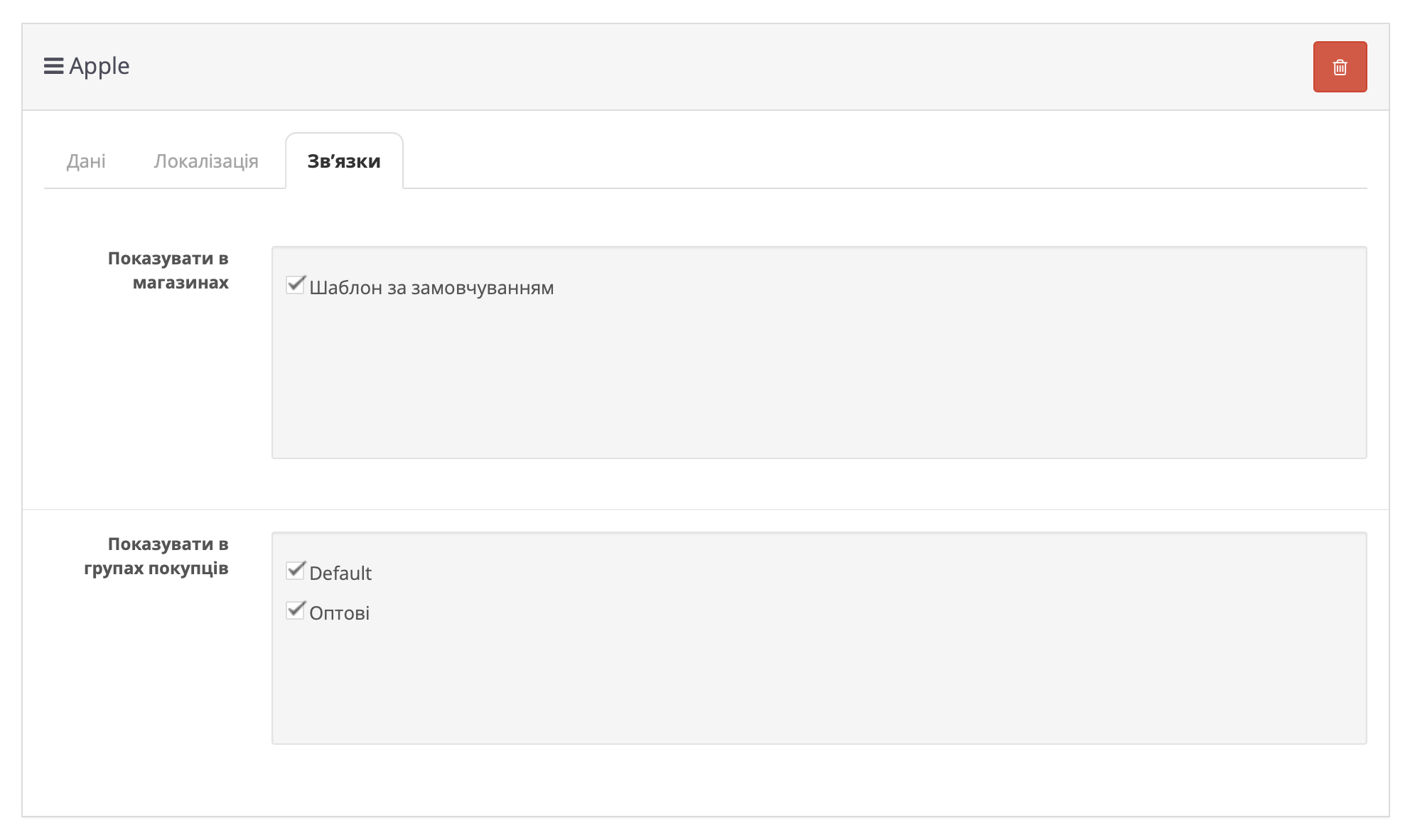Image resolution: width=1410 pixels, height=840 pixels.
Task: Click the Шаблон за замовчуванням label text
Action: tap(431, 288)
